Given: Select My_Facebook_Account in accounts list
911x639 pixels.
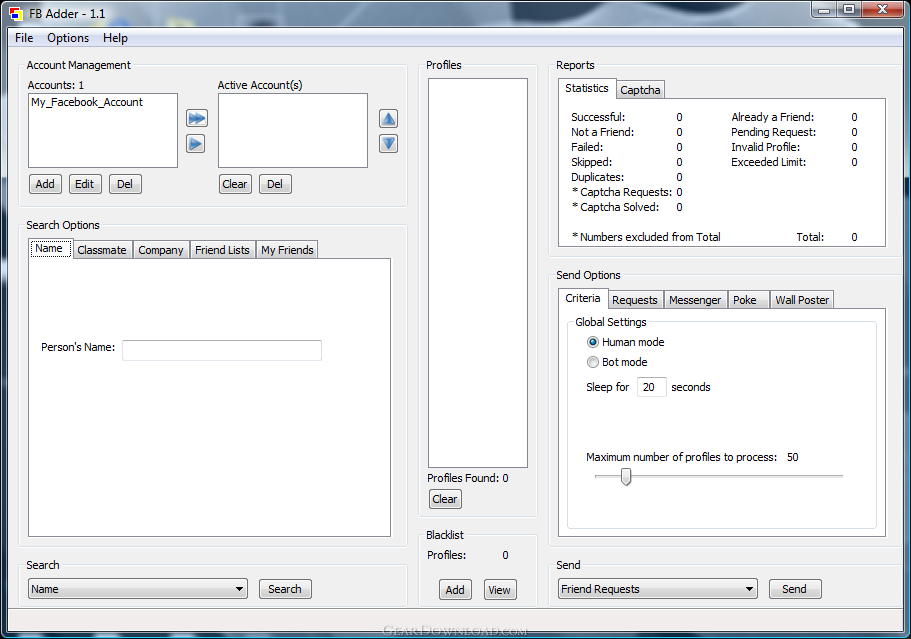Looking at the screenshot, I should tap(87, 102).
